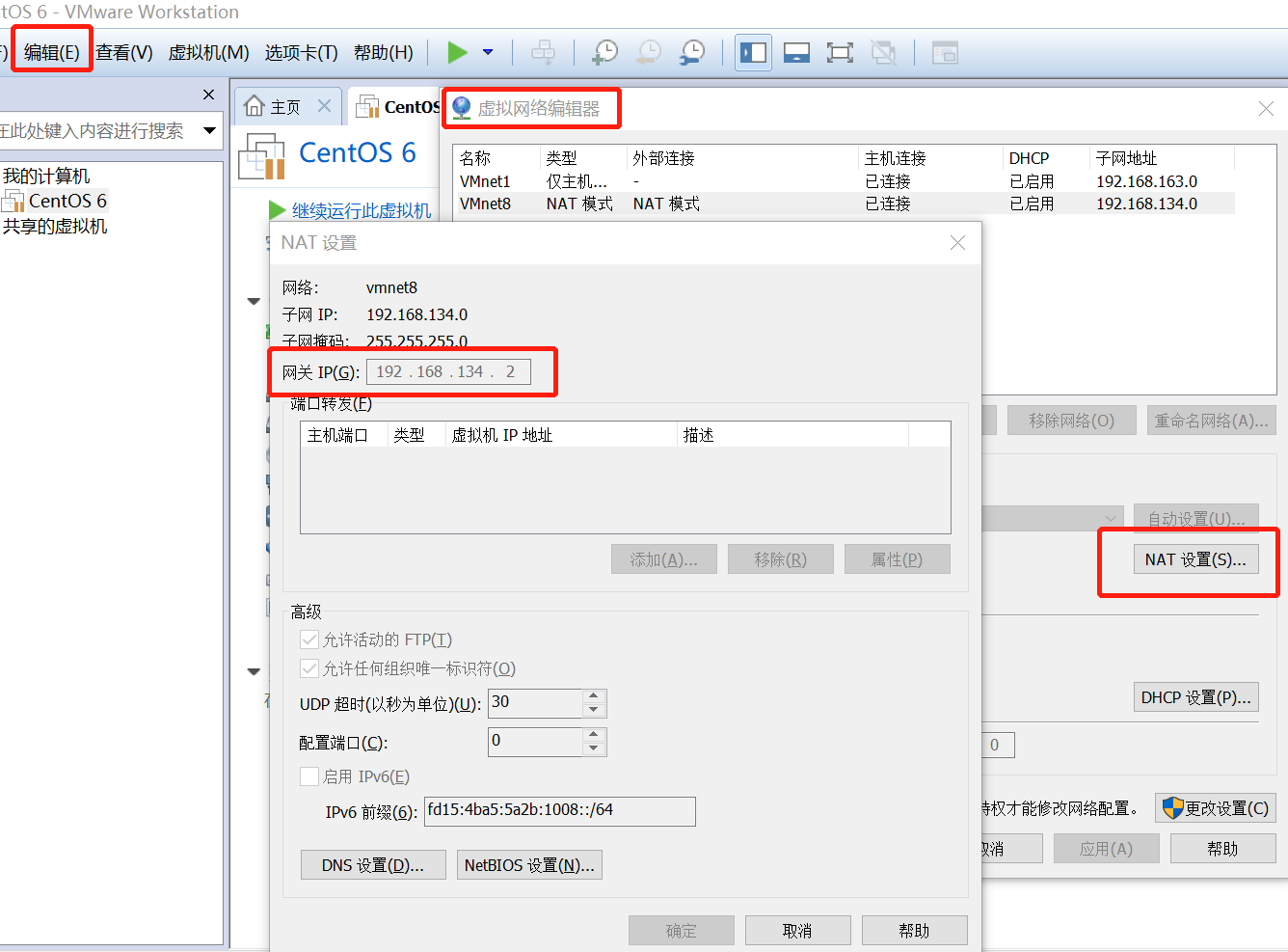Viewport: 1288px width, 952px height.
Task: Collapse the lower section arrow beside NAT dialog
Action: 254,671
